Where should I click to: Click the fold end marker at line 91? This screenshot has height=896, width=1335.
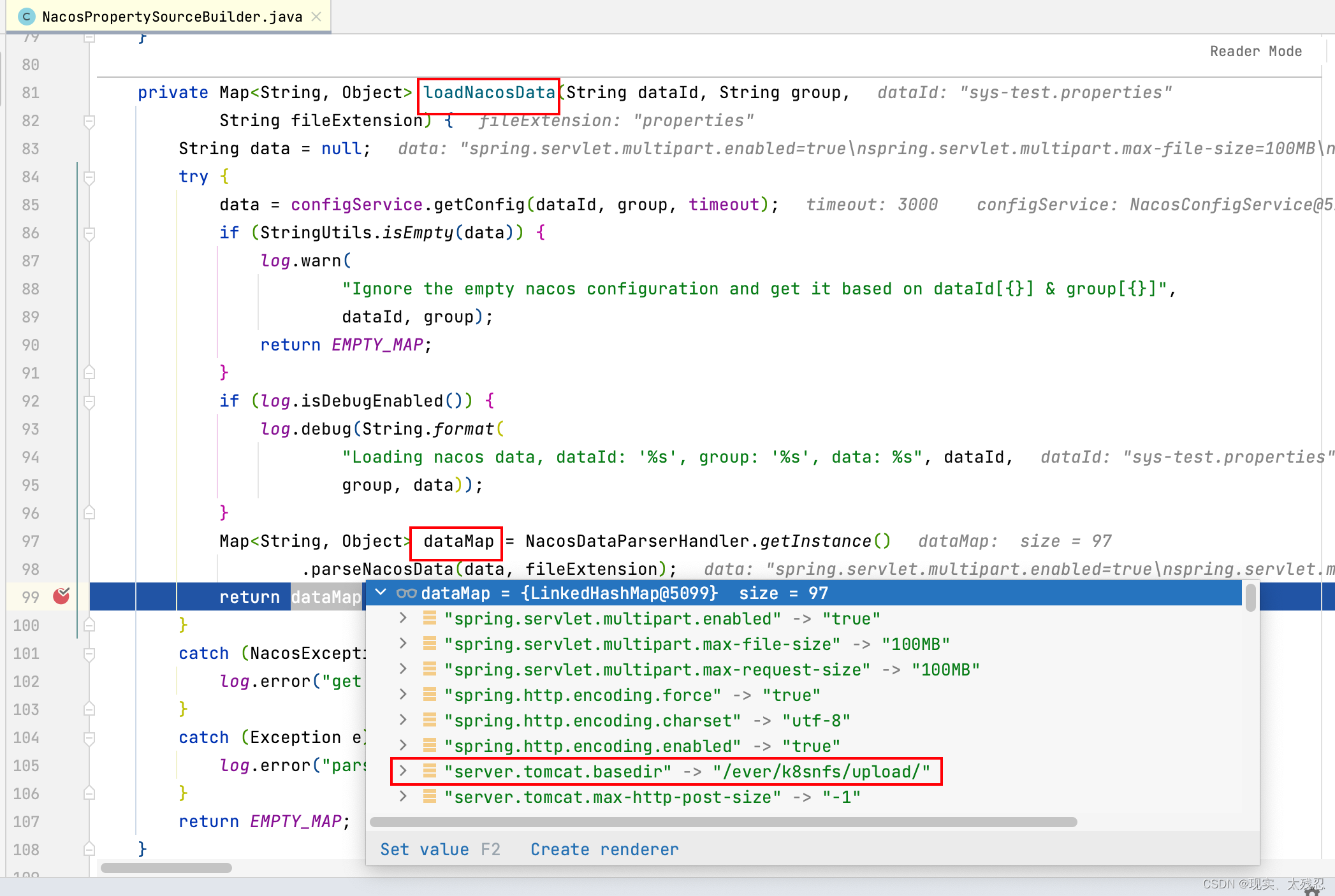tap(89, 373)
